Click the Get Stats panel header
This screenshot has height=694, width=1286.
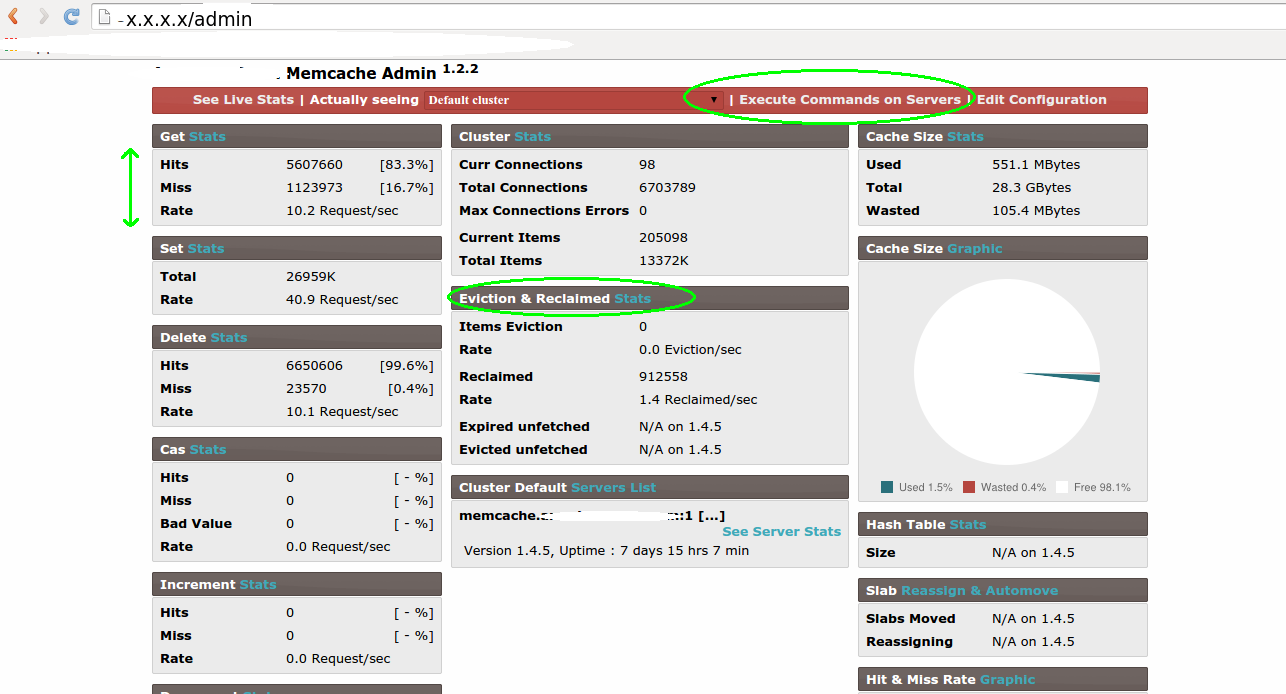coord(297,136)
